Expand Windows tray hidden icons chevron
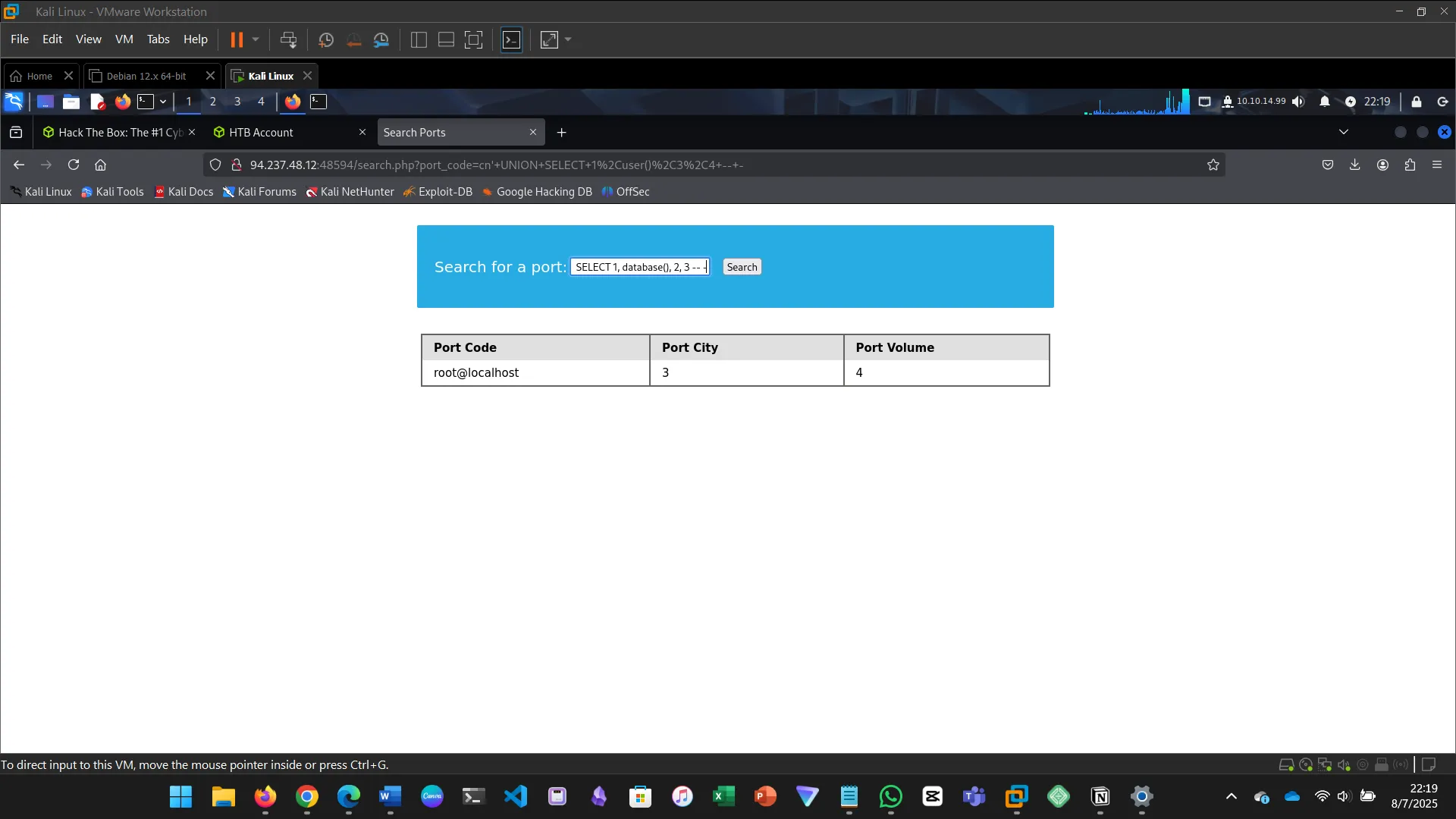The width and height of the screenshot is (1456, 819). click(1232, 796)
